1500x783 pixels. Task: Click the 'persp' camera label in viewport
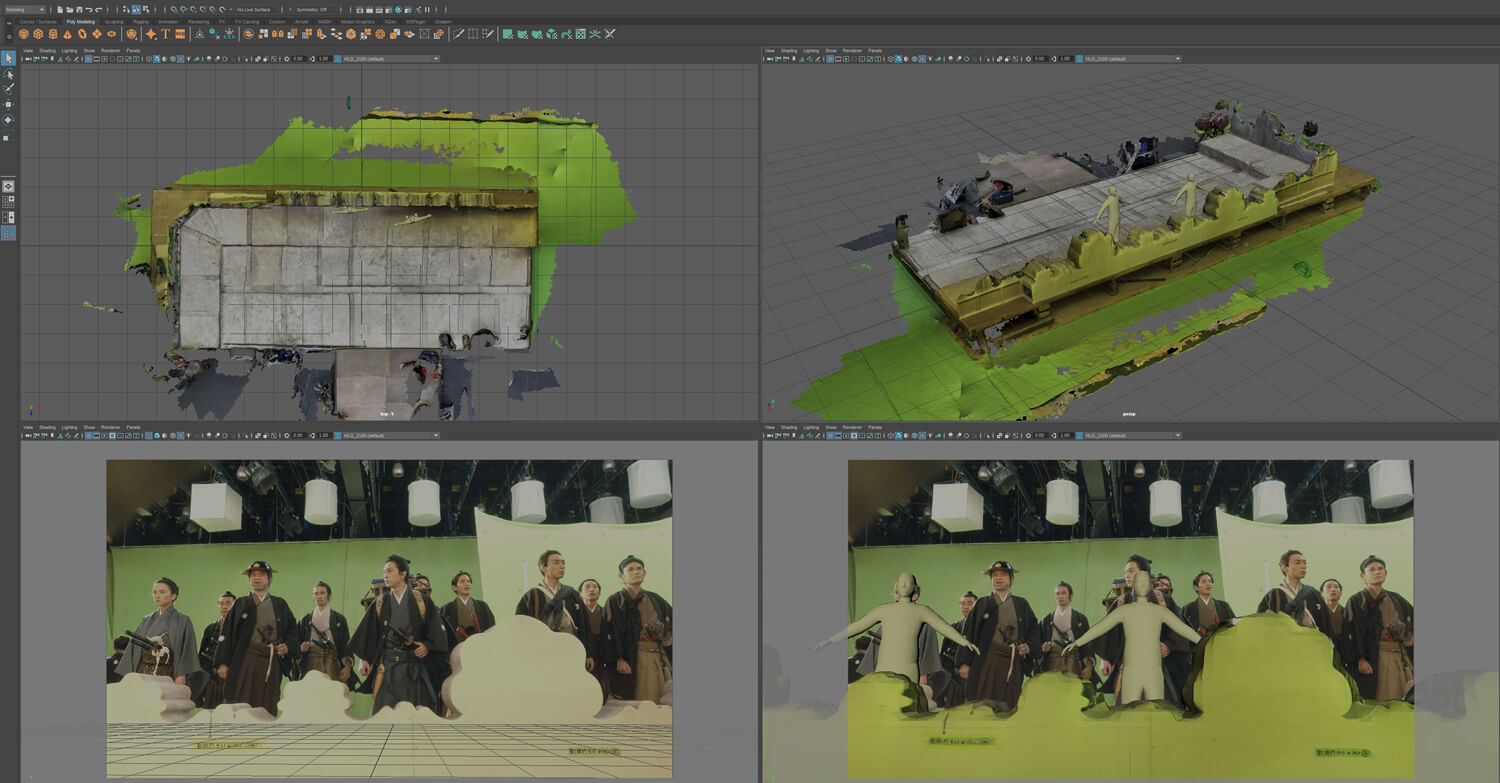tap(1129, 413)
